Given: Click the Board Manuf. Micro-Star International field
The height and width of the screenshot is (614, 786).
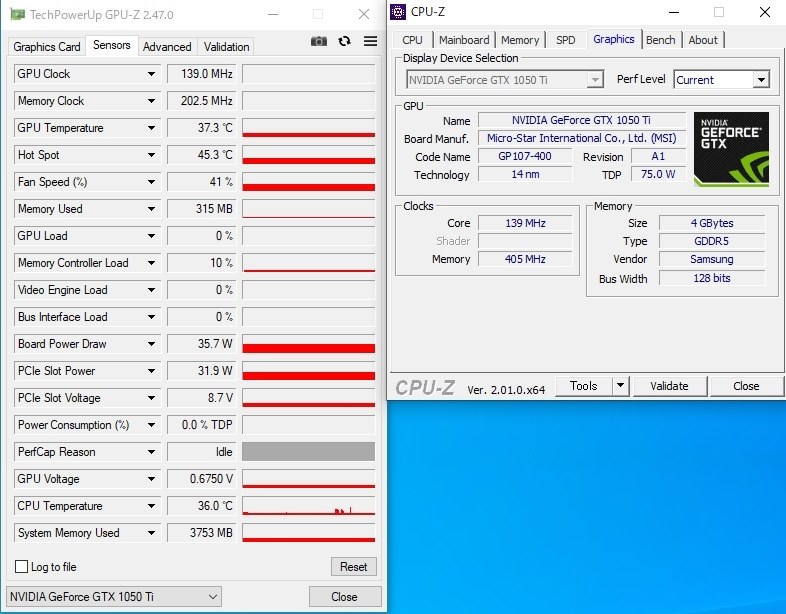Looking at the screenshot, I should point(581,138).
